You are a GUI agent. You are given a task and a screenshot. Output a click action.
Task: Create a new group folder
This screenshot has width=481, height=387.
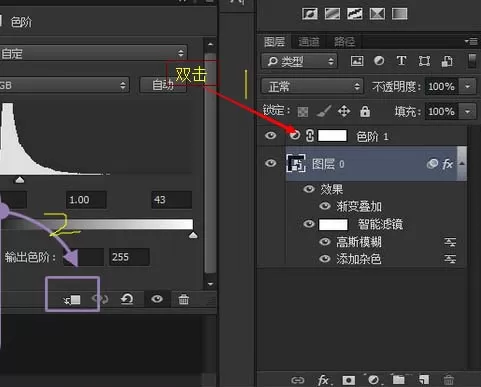[399, 379]
